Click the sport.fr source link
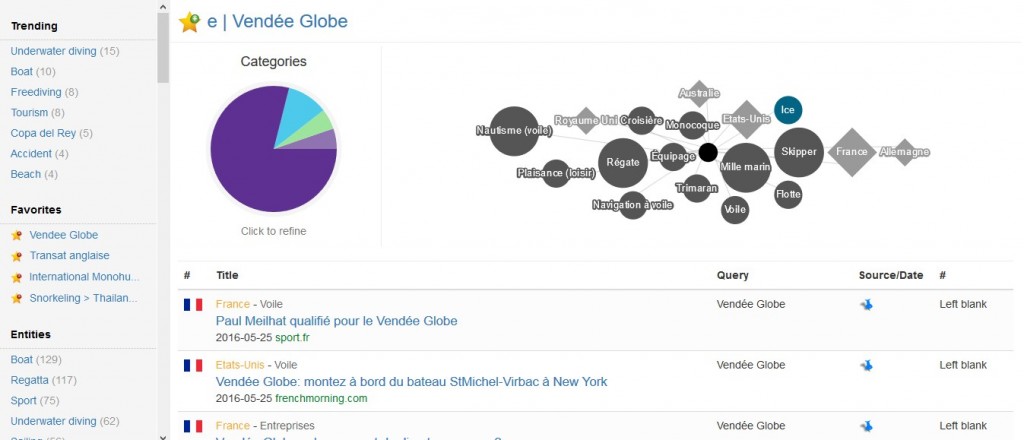 coord(293,338)
